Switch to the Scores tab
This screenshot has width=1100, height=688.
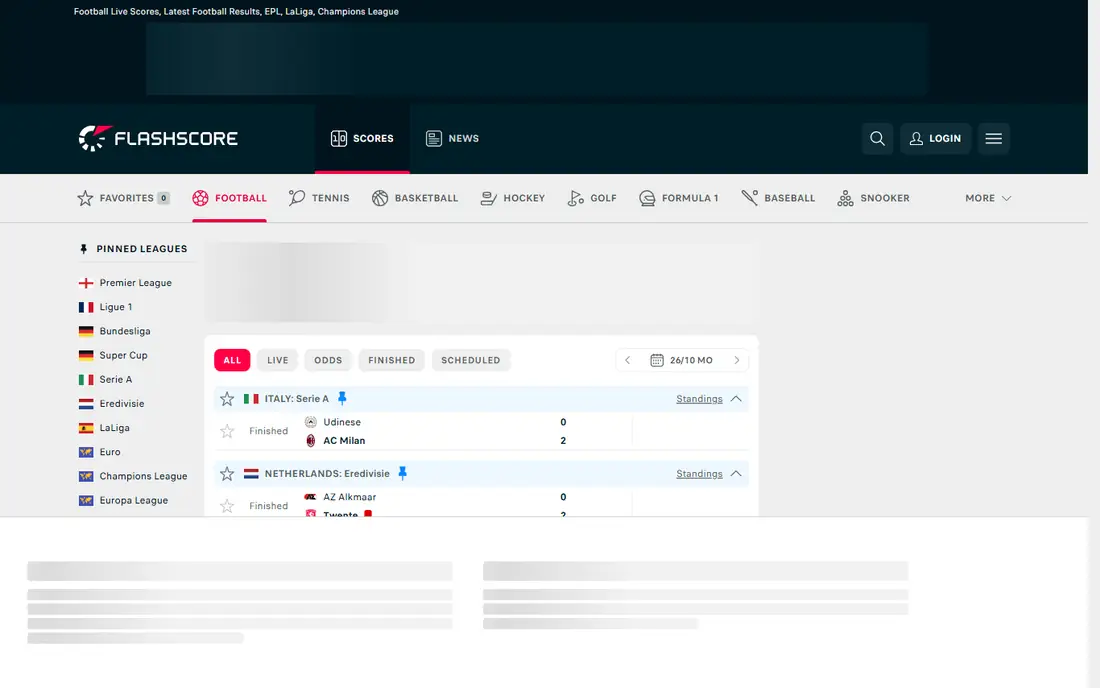click(362, 138)
